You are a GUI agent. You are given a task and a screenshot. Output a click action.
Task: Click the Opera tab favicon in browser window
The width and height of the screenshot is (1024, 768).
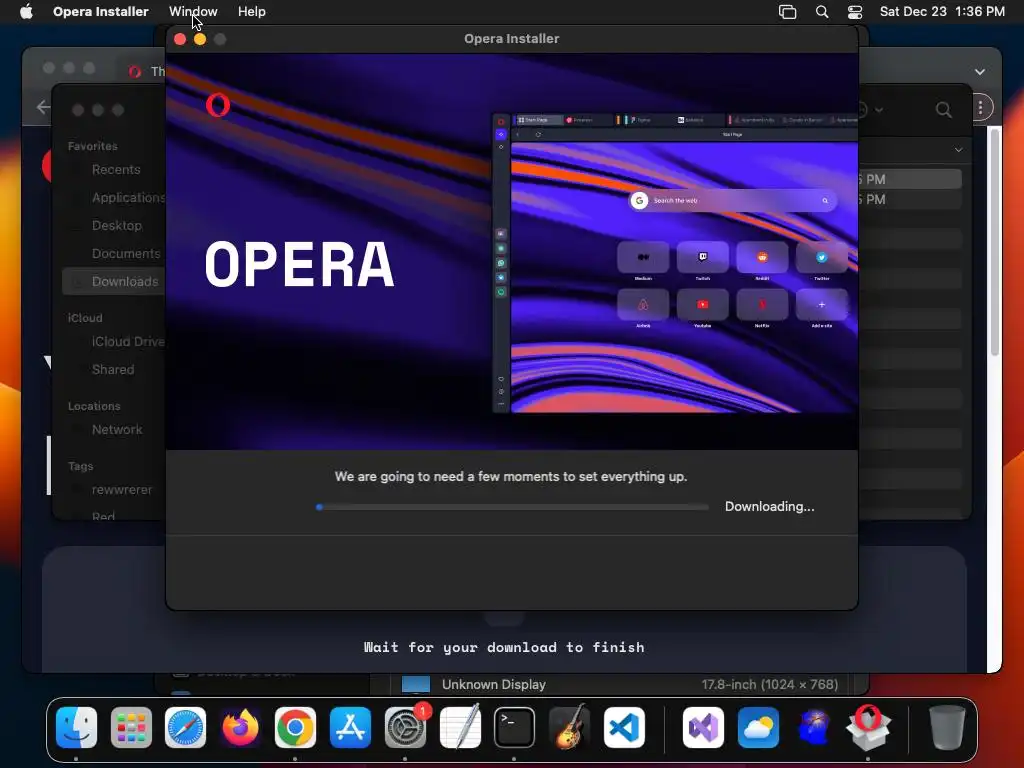pos(135,72)
